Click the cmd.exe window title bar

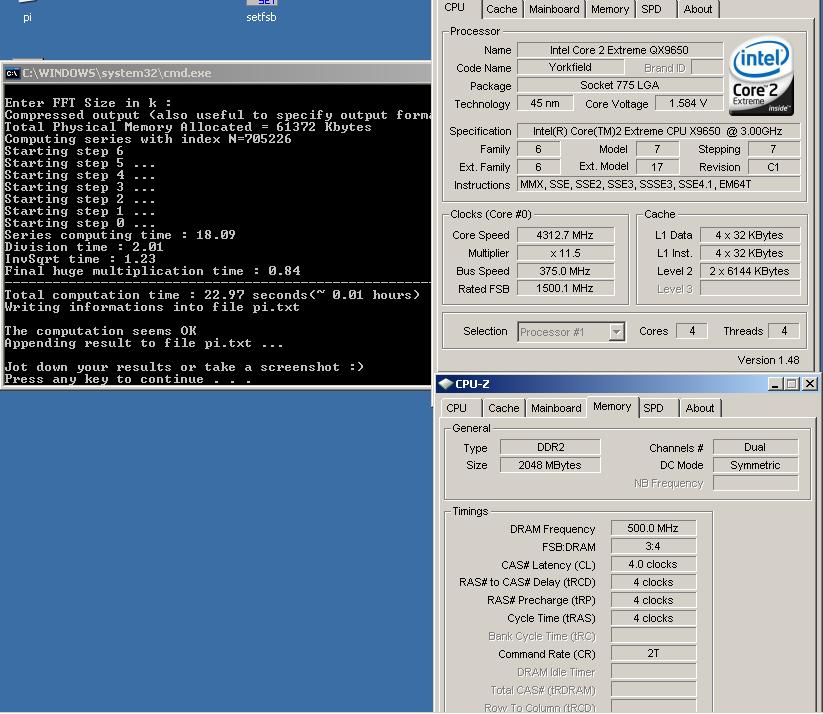(x=216, y=73)
